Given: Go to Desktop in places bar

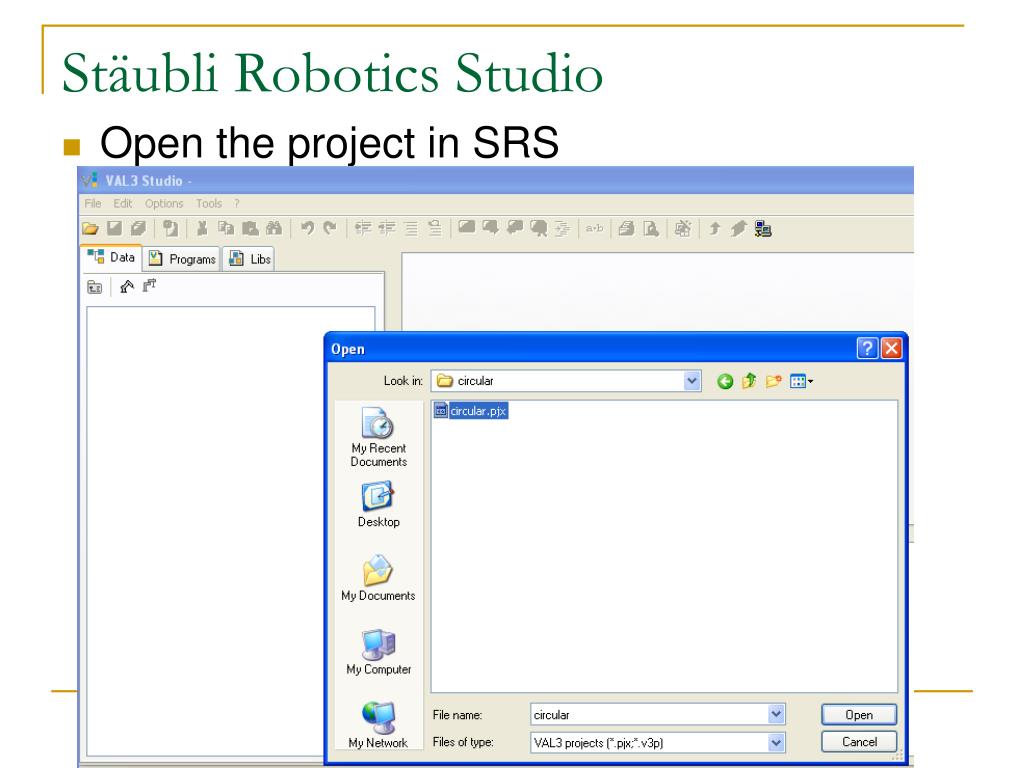Looking at the screenshot, I should click(378, 505).
